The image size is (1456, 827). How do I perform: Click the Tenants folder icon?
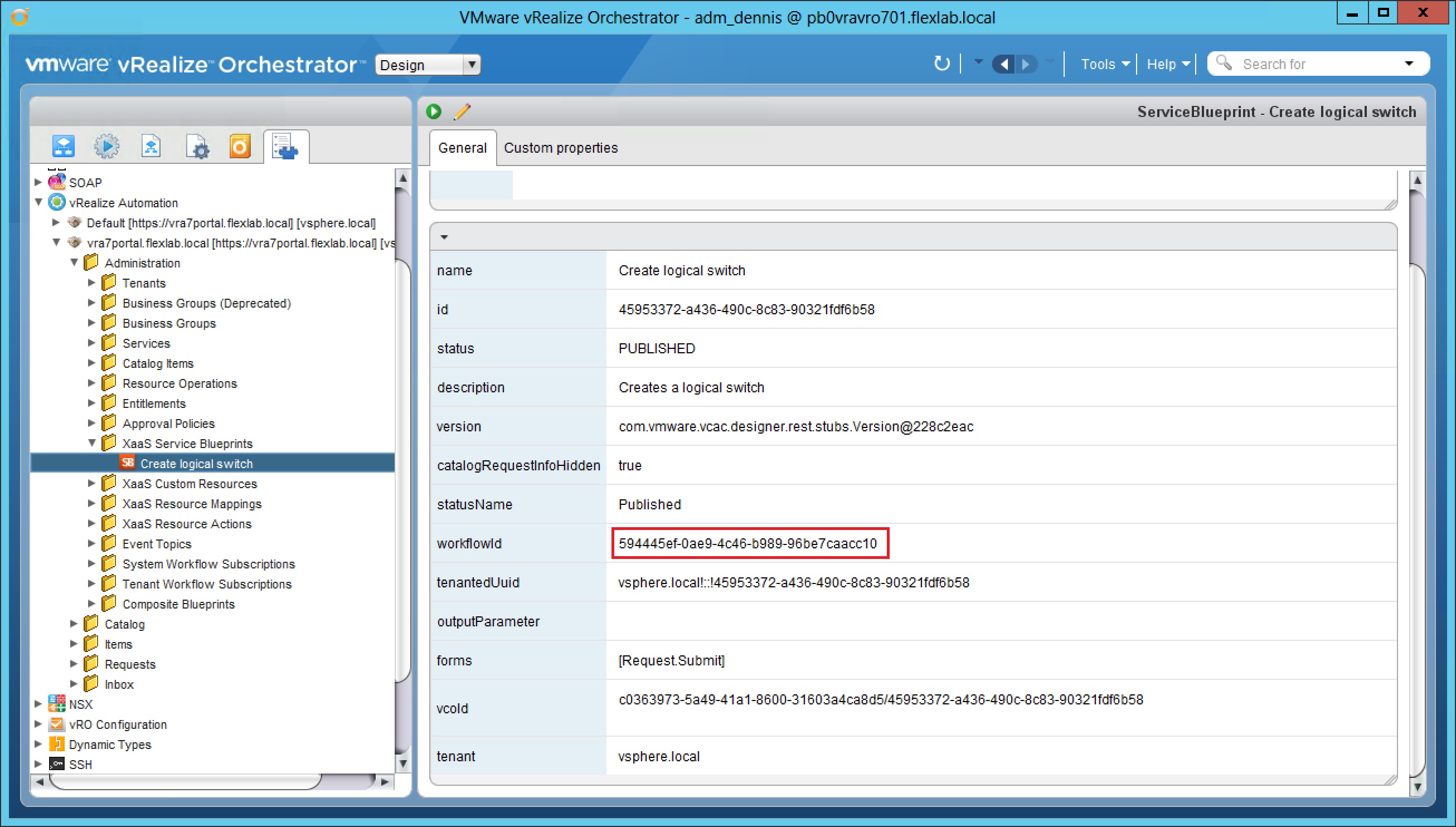(x=109, y=283)
